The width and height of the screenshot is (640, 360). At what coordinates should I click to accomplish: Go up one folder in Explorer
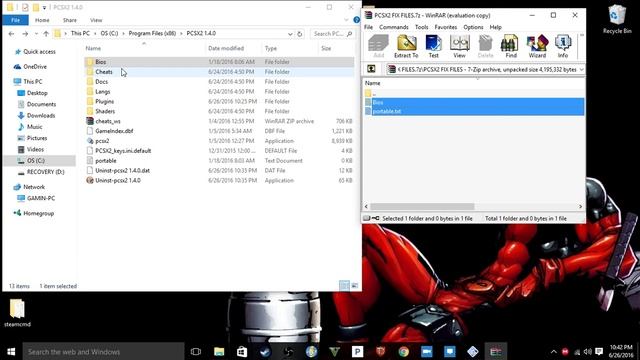[x=46, y=34]
